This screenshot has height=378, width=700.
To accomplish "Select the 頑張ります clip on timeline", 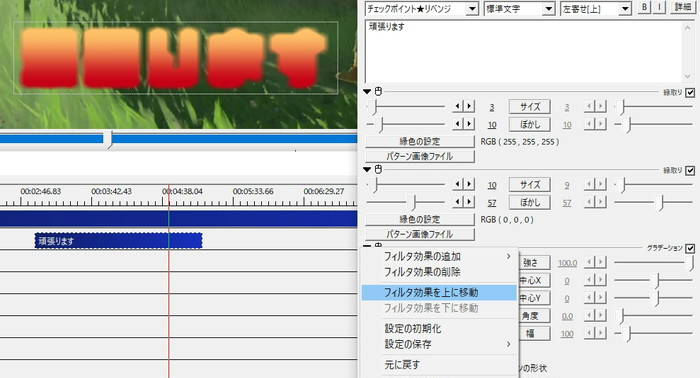I will [x=119, y=241].
